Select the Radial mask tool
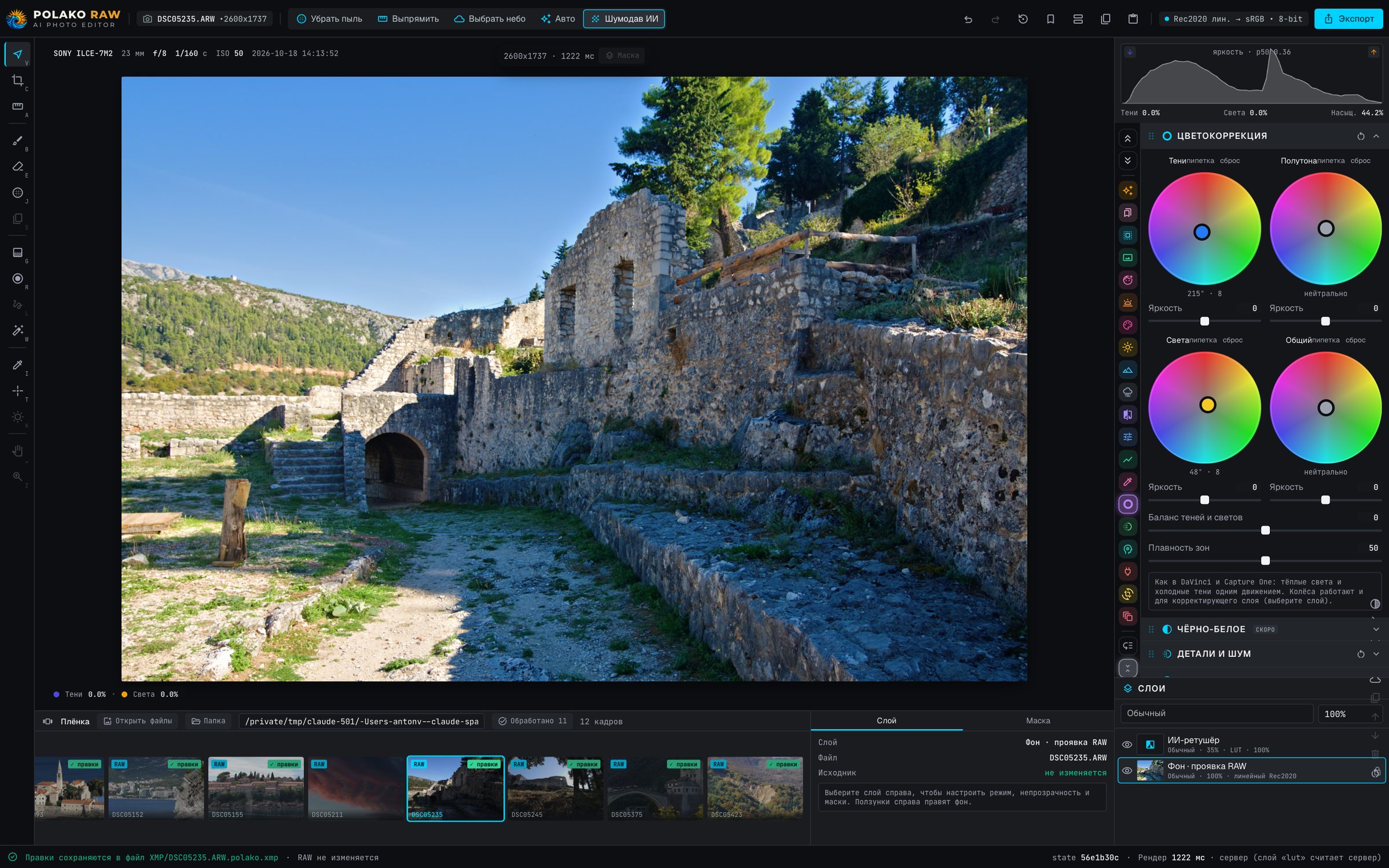The image size is (1389, 868). pyautogui.click(x=17, y=279)
